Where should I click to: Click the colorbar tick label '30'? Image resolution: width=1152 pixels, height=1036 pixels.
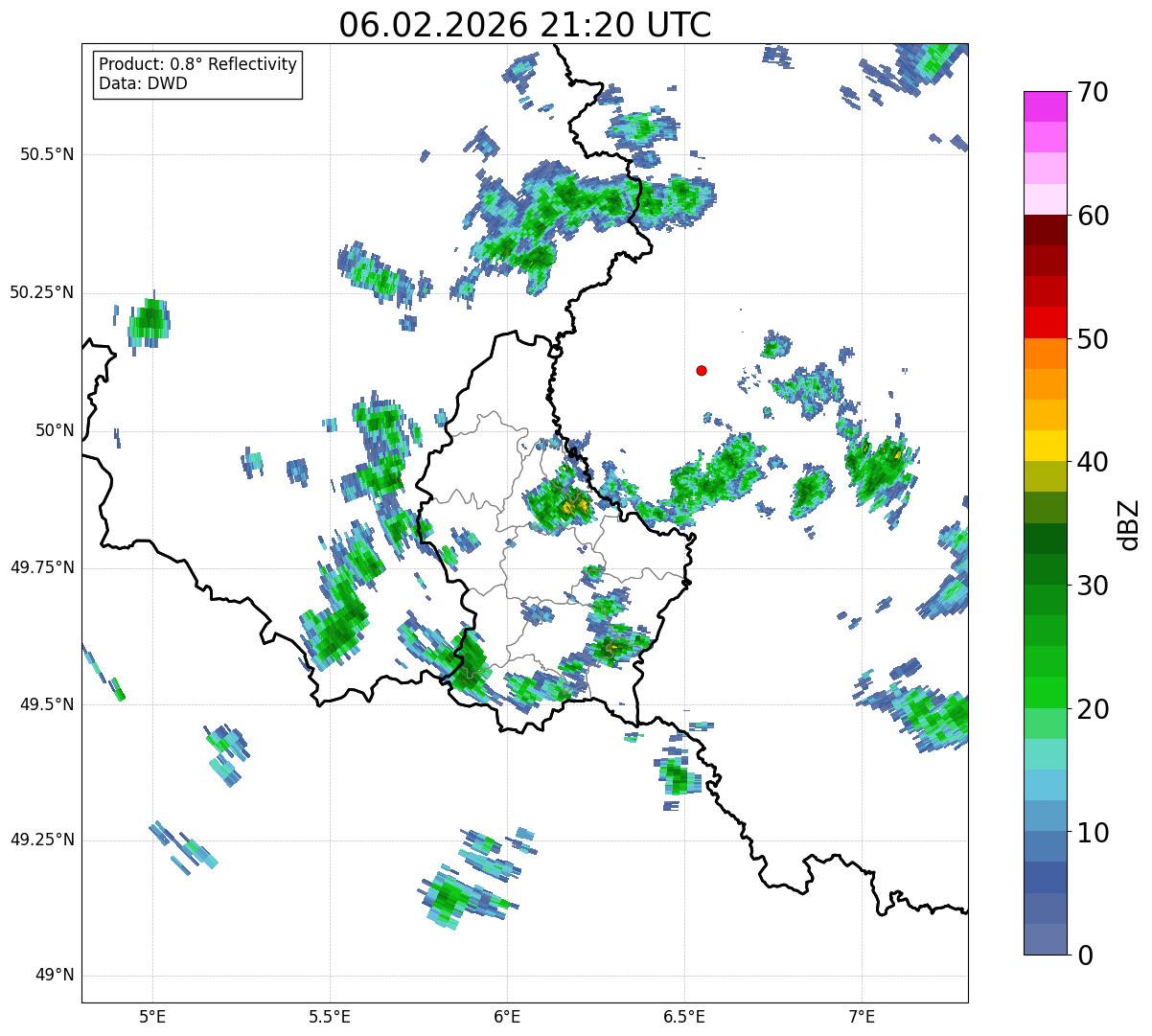click(1093, 586)
